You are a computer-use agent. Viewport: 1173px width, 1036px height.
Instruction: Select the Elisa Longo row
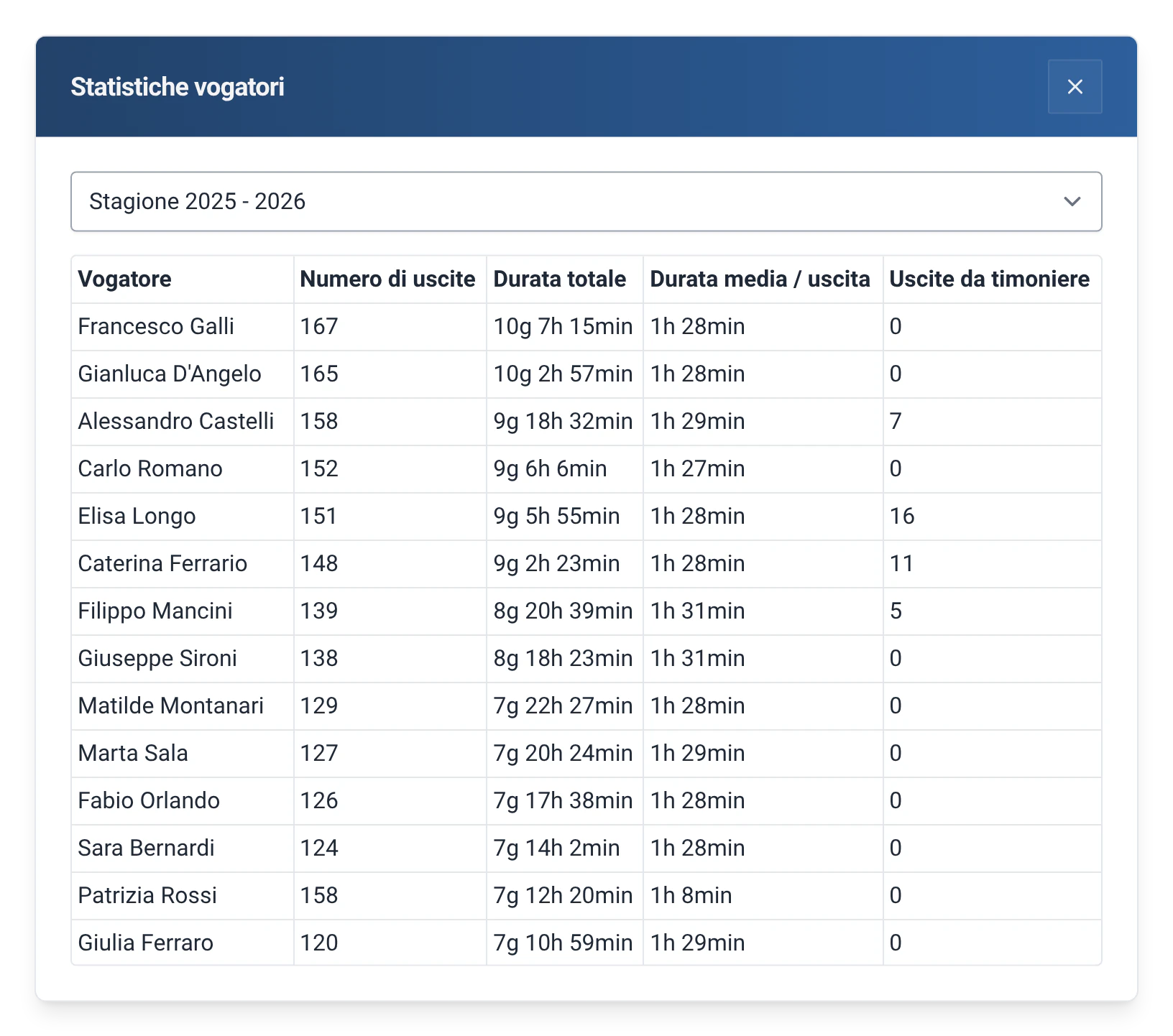[586, 516]
